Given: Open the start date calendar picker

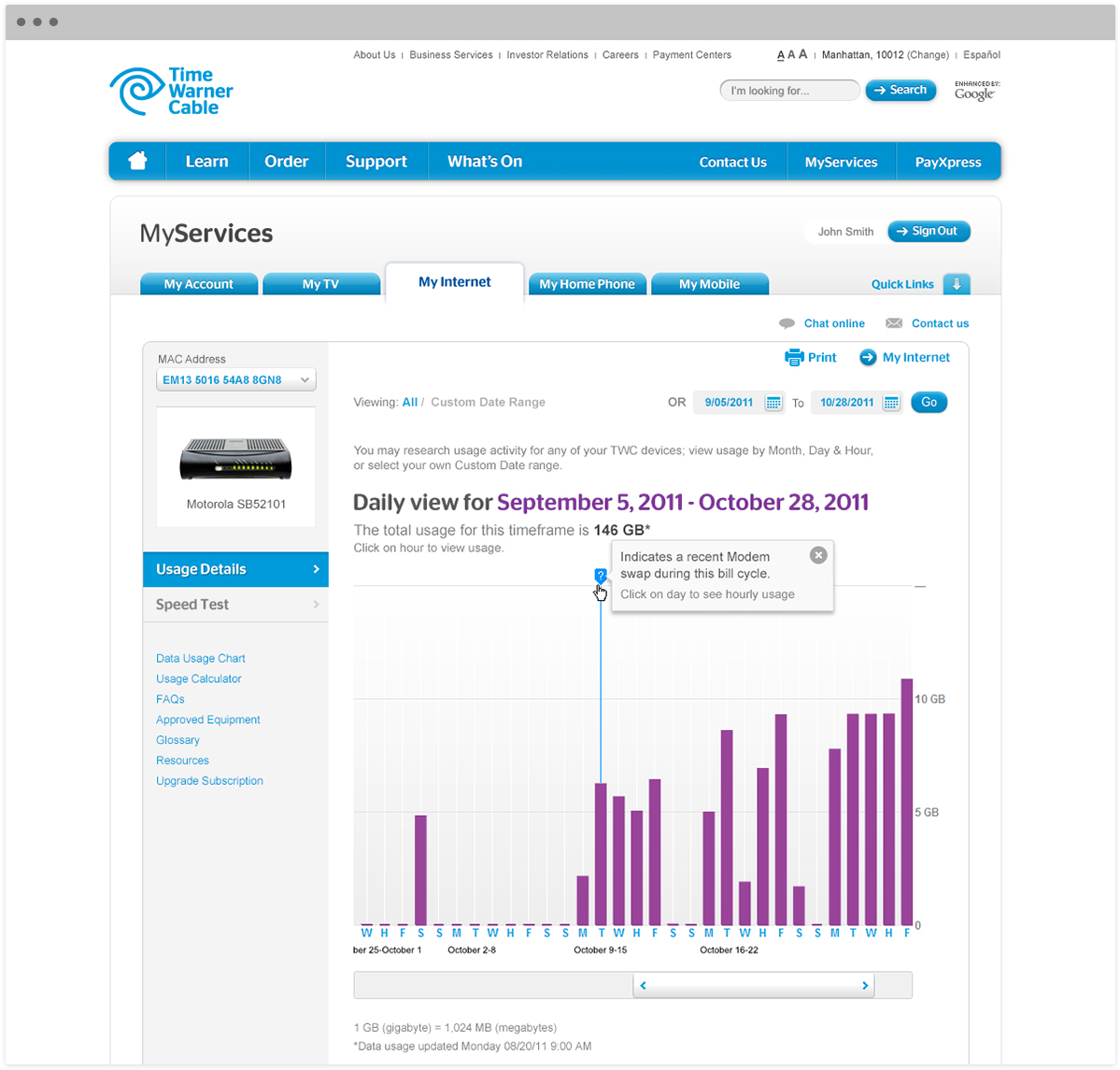Looking at the screenshot, I should click(773, 403).
